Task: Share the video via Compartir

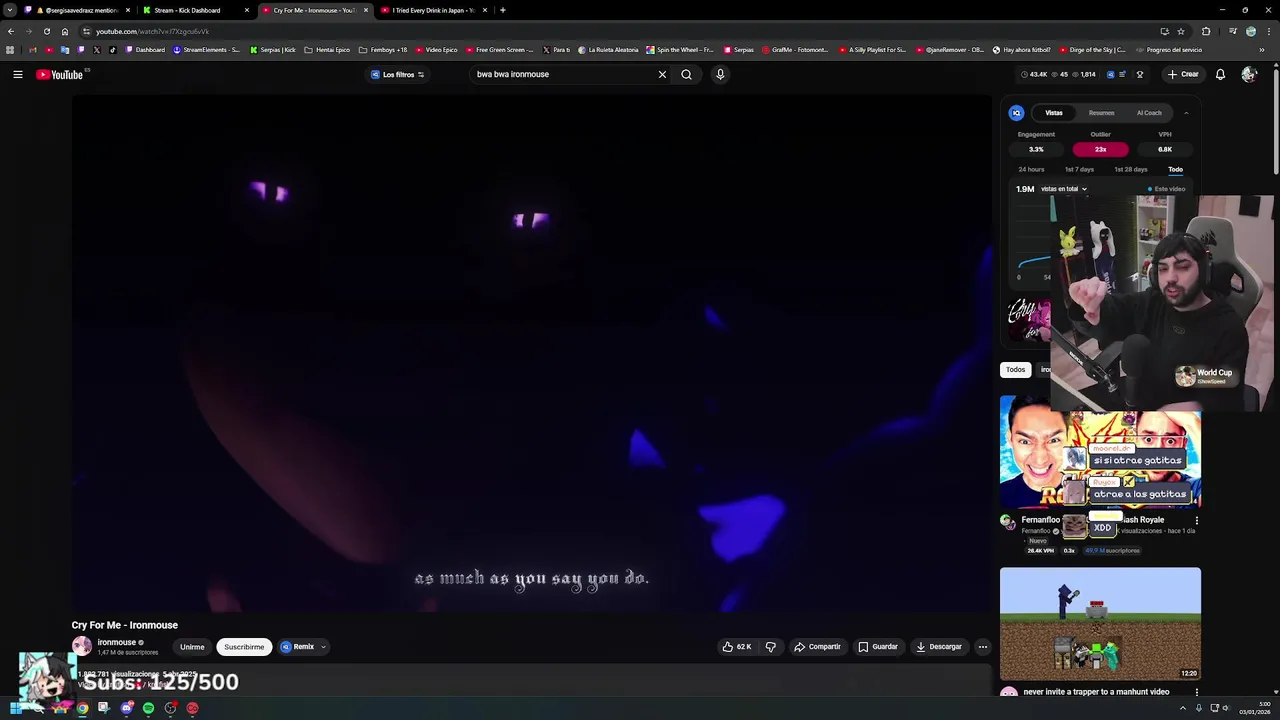Action: tap(817, 647)
